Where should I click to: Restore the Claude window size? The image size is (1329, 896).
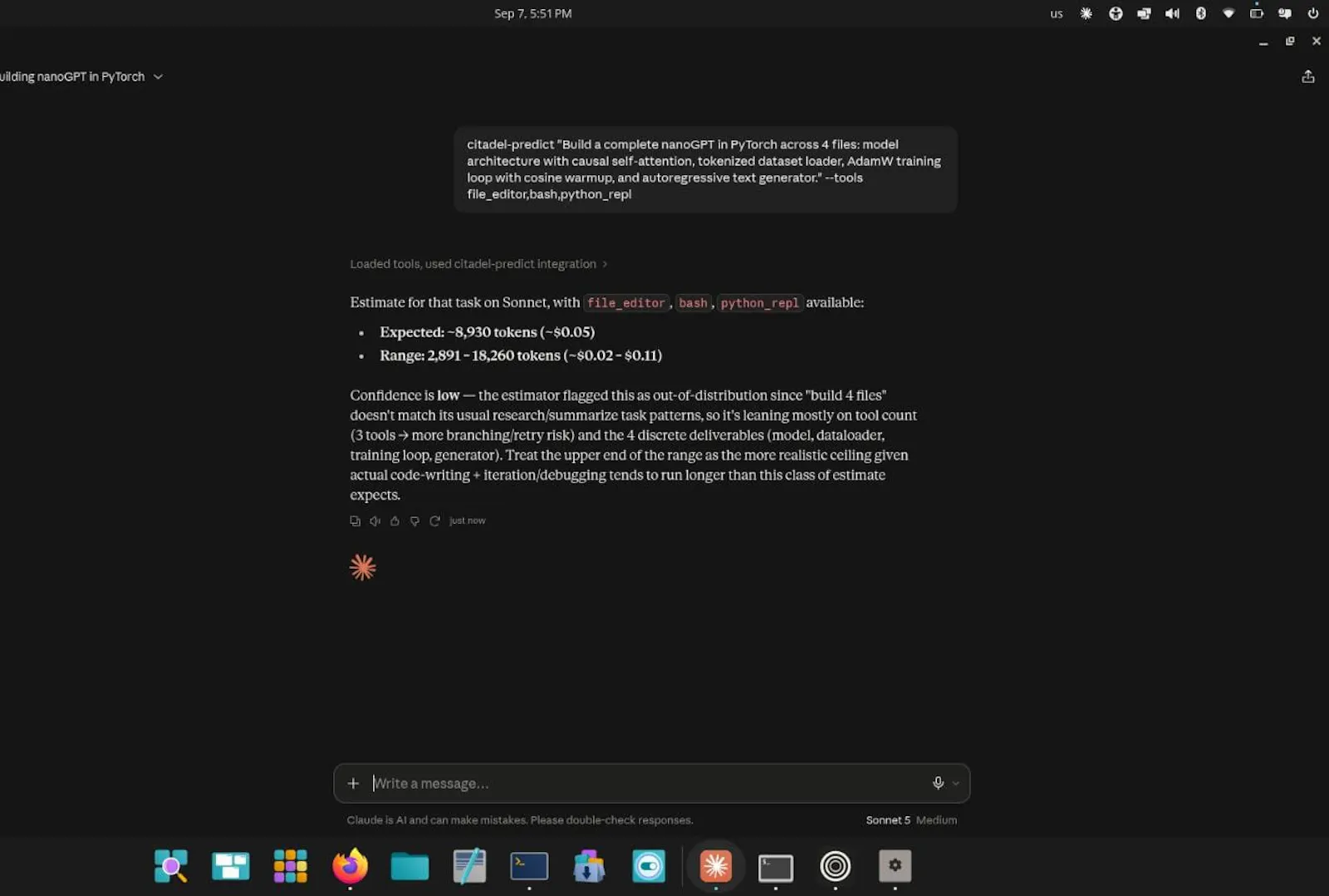(x=1290, y=42)
